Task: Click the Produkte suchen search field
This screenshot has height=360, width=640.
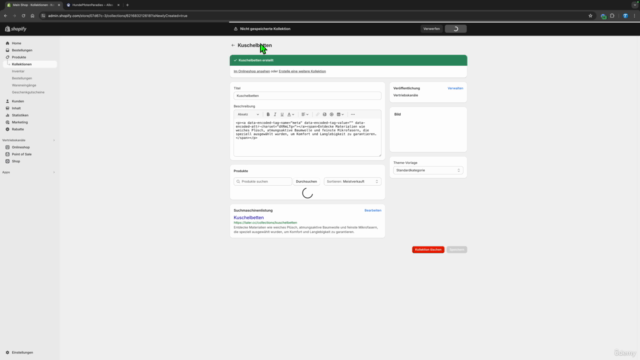Action: [263, 181]
